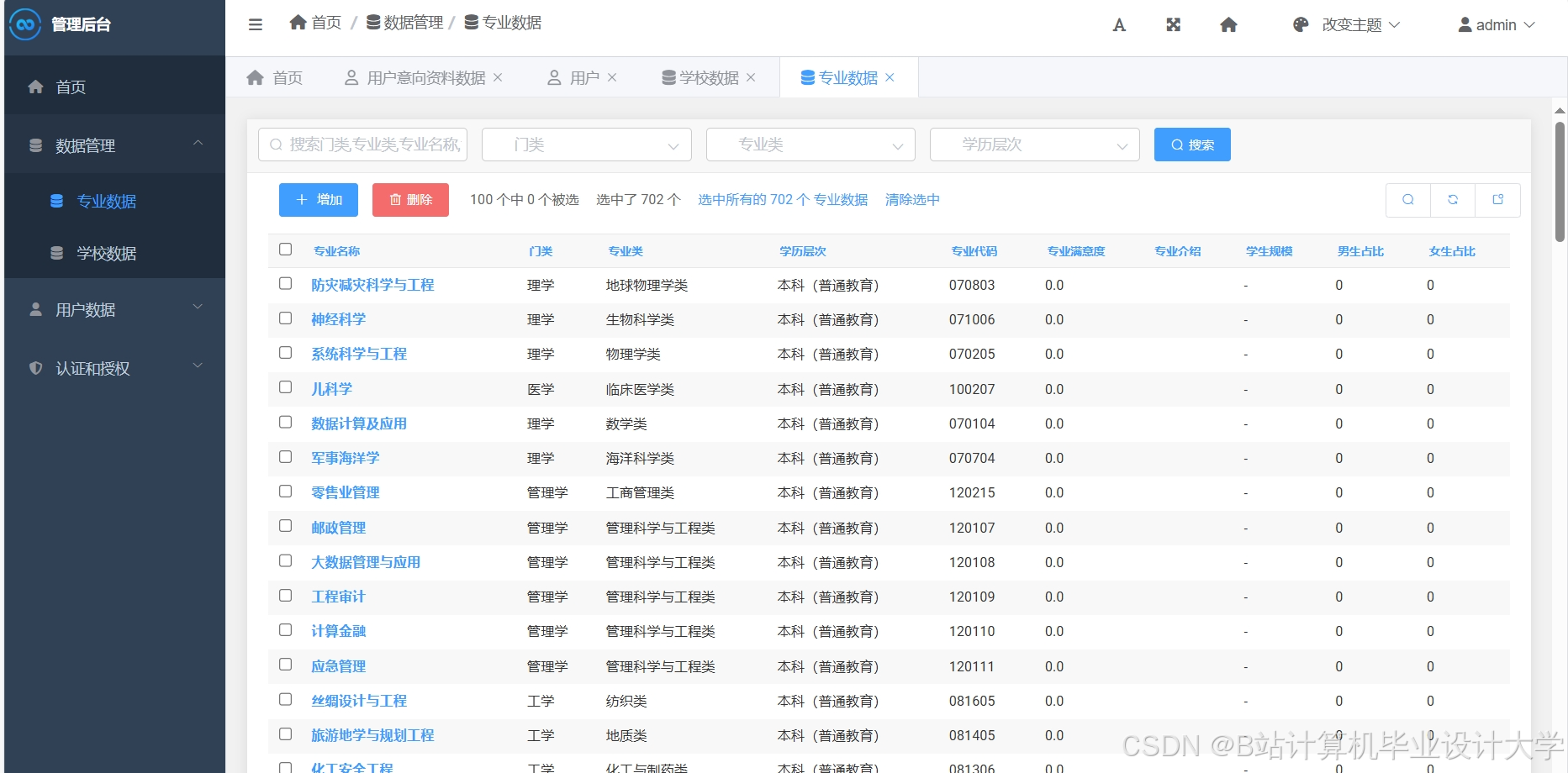
Task: Toggle fullscreen with the expand icon
Action: 1173,24
